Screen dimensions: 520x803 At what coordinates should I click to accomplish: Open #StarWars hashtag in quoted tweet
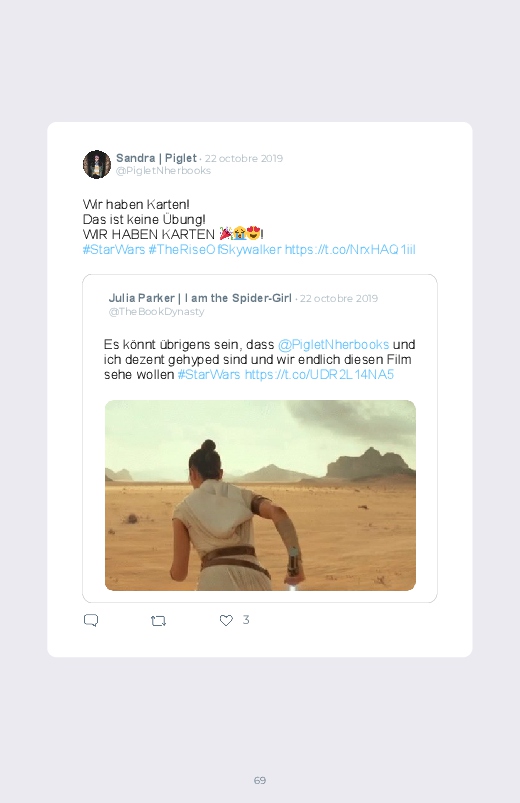[209, 374]
